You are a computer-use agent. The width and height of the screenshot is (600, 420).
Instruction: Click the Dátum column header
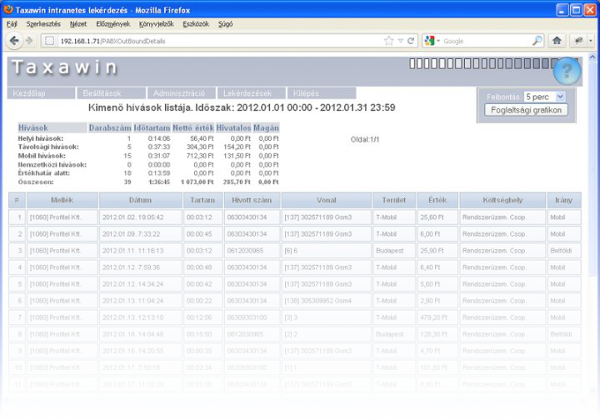tap(140, 200)
